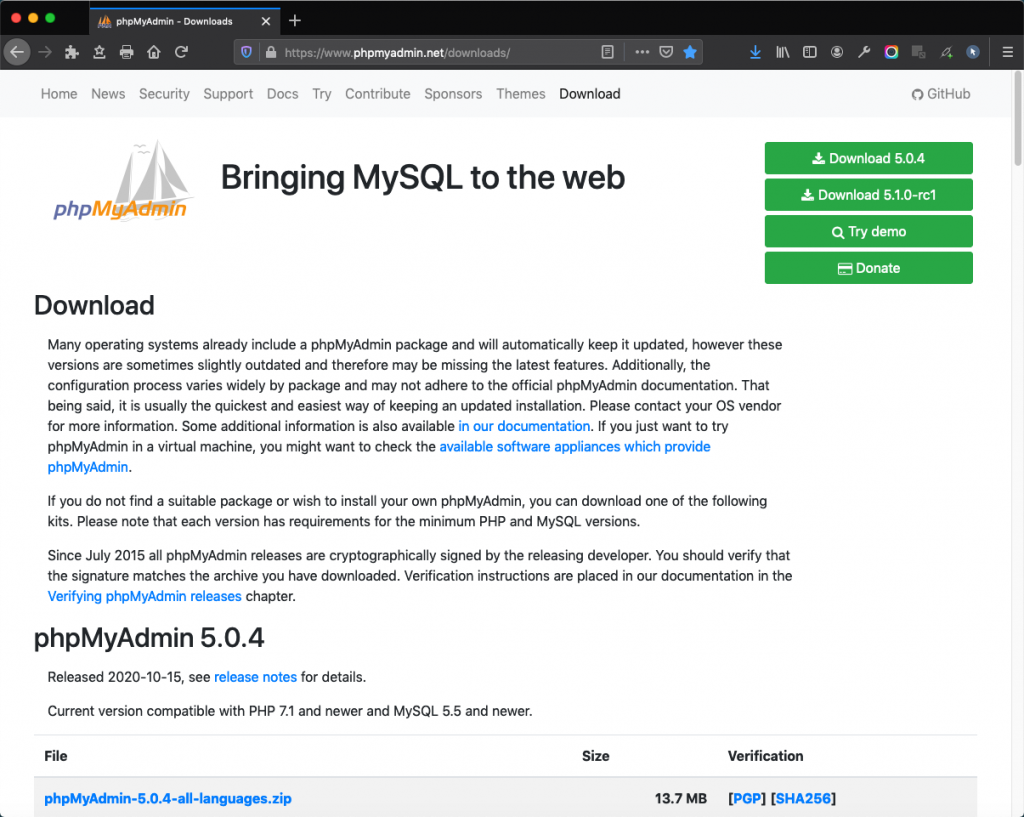Open the SHA256 verification link
Screen dimensions: 1024x817
[803, 798]
